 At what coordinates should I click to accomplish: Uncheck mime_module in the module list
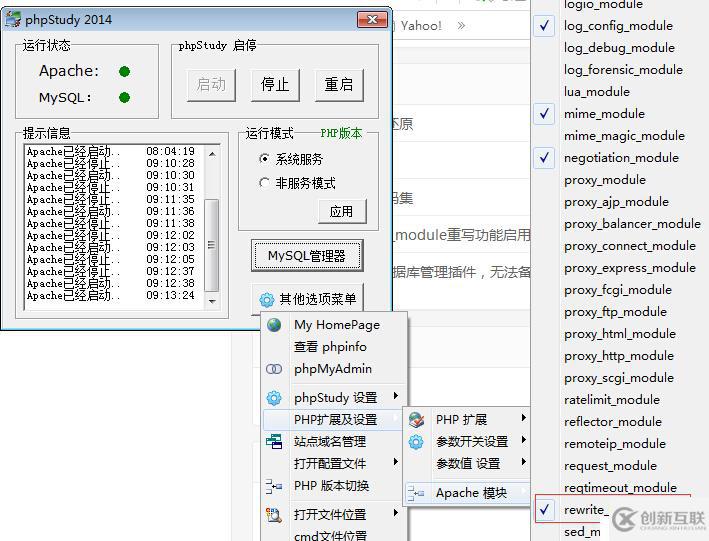tap(544, 114)
